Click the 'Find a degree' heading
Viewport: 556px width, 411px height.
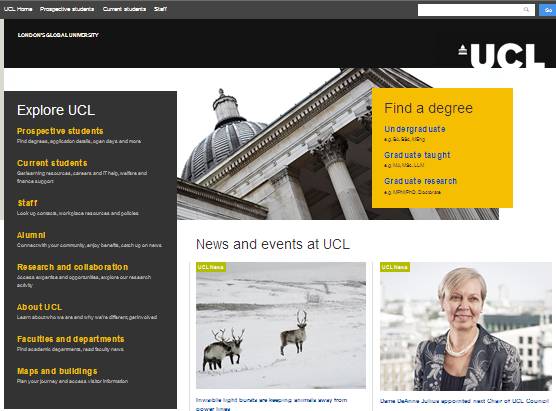(x=428, y=108)
